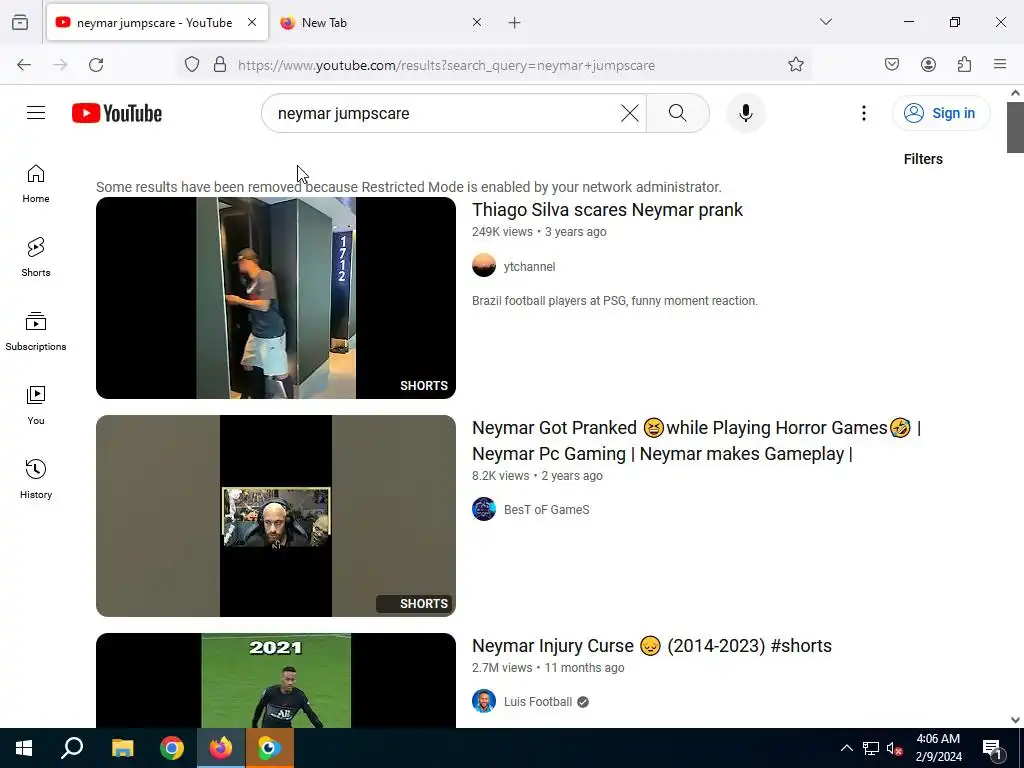Close the neymar jumpscare tab
Screen dimensions: 1024x768
pos(252,22)
